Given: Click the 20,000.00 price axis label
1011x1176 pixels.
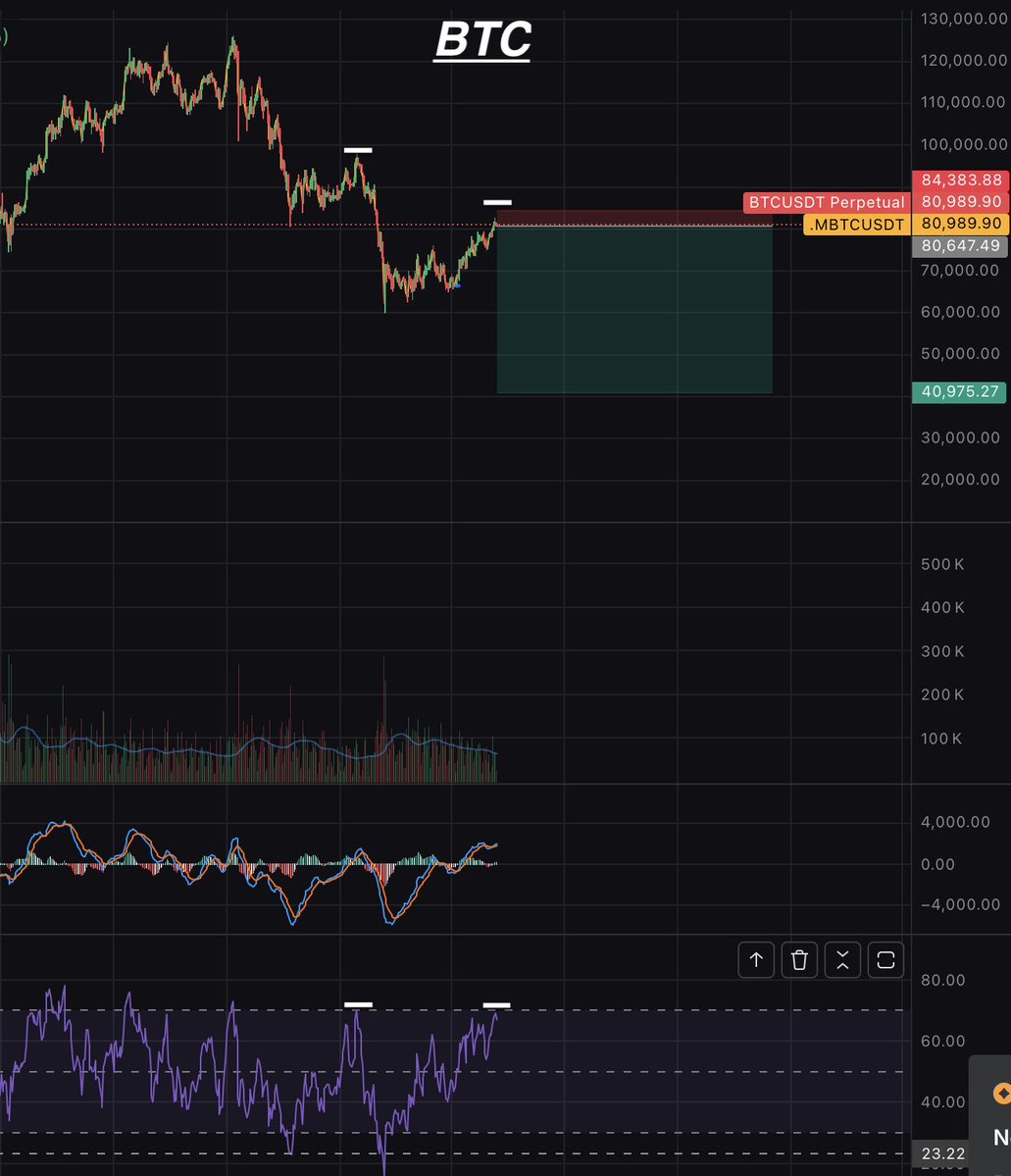Looking at the screenshot, I should [x=960, y=480].
